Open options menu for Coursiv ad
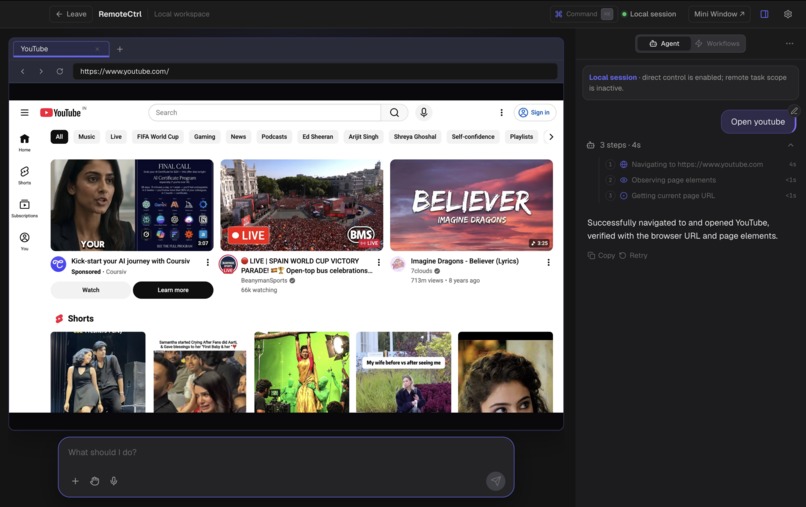Viewport: 806px width, 507px height. pos(208,262)
